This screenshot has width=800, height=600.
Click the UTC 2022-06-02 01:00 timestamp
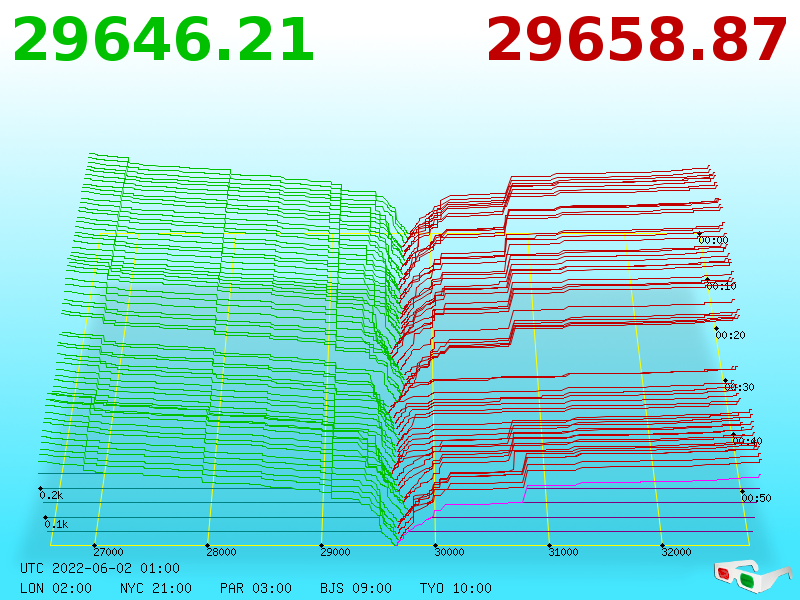(x=100, y=568)
